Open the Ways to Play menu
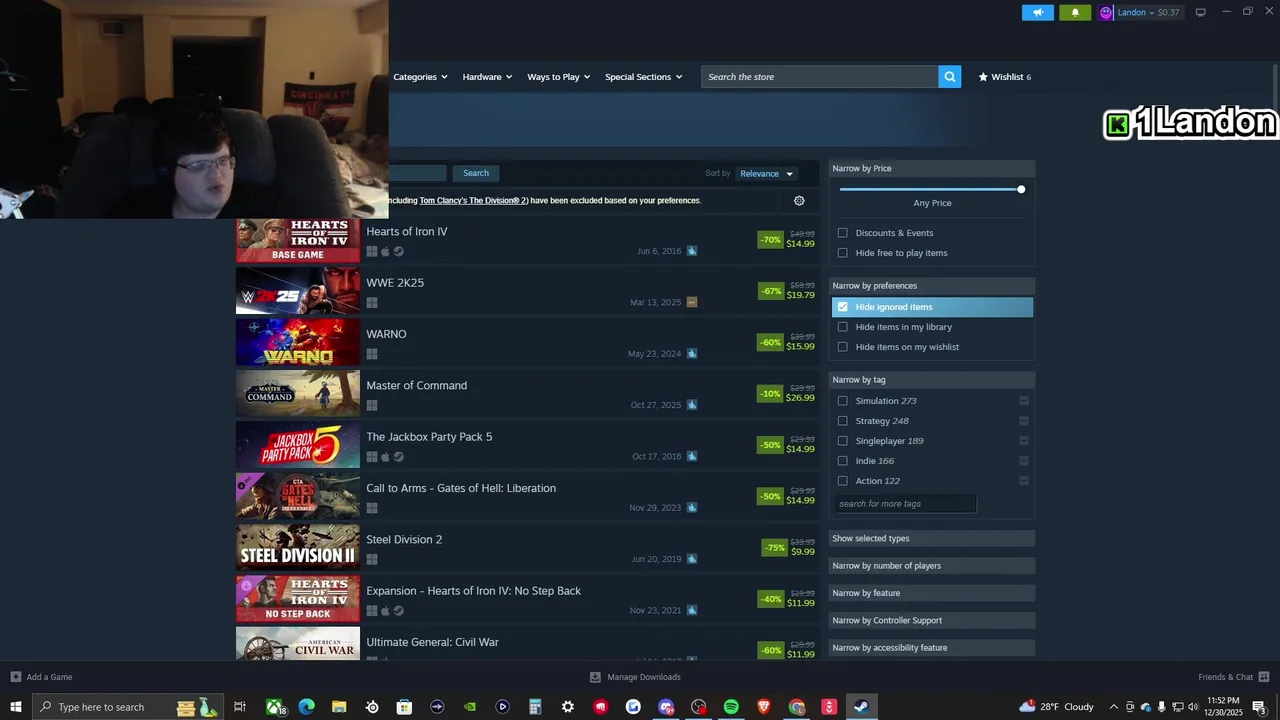Screen dimensions: 1280x720 559,77
